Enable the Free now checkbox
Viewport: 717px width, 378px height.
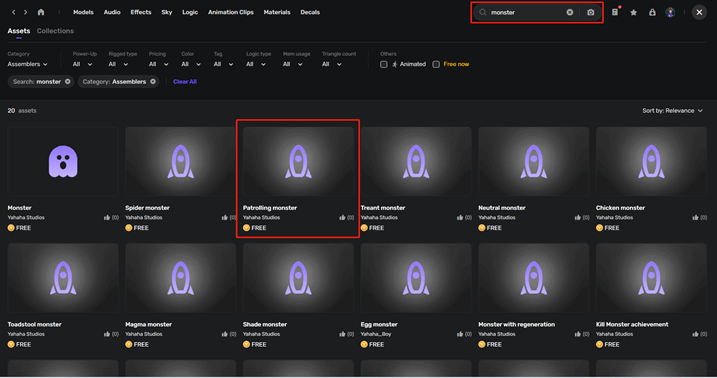(436, 64)
